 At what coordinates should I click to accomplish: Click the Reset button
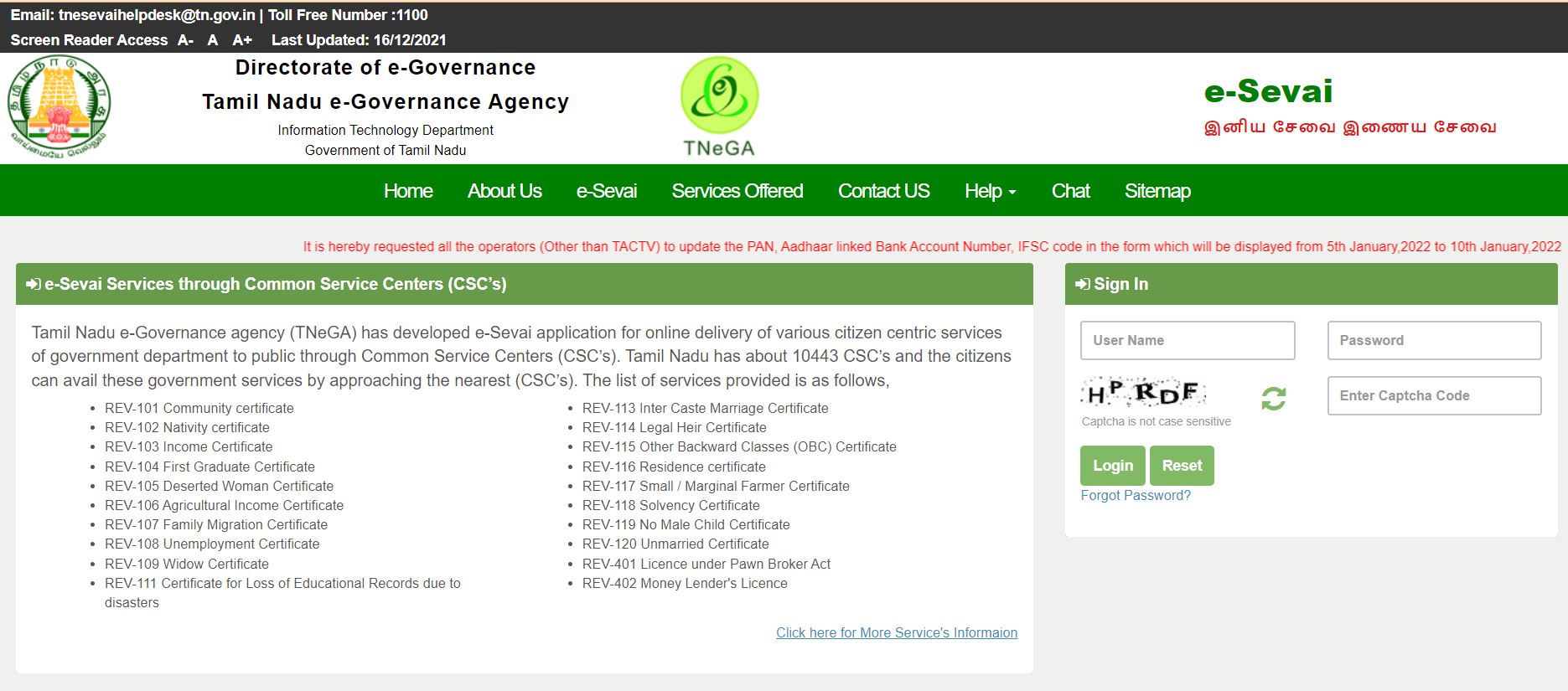1182,466
